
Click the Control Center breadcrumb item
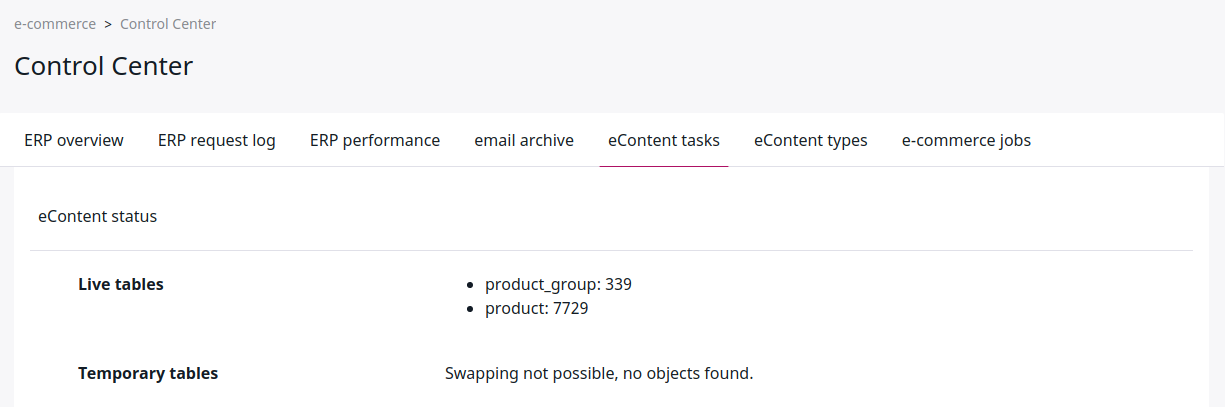pyautogui.click(x=168, y=24)
